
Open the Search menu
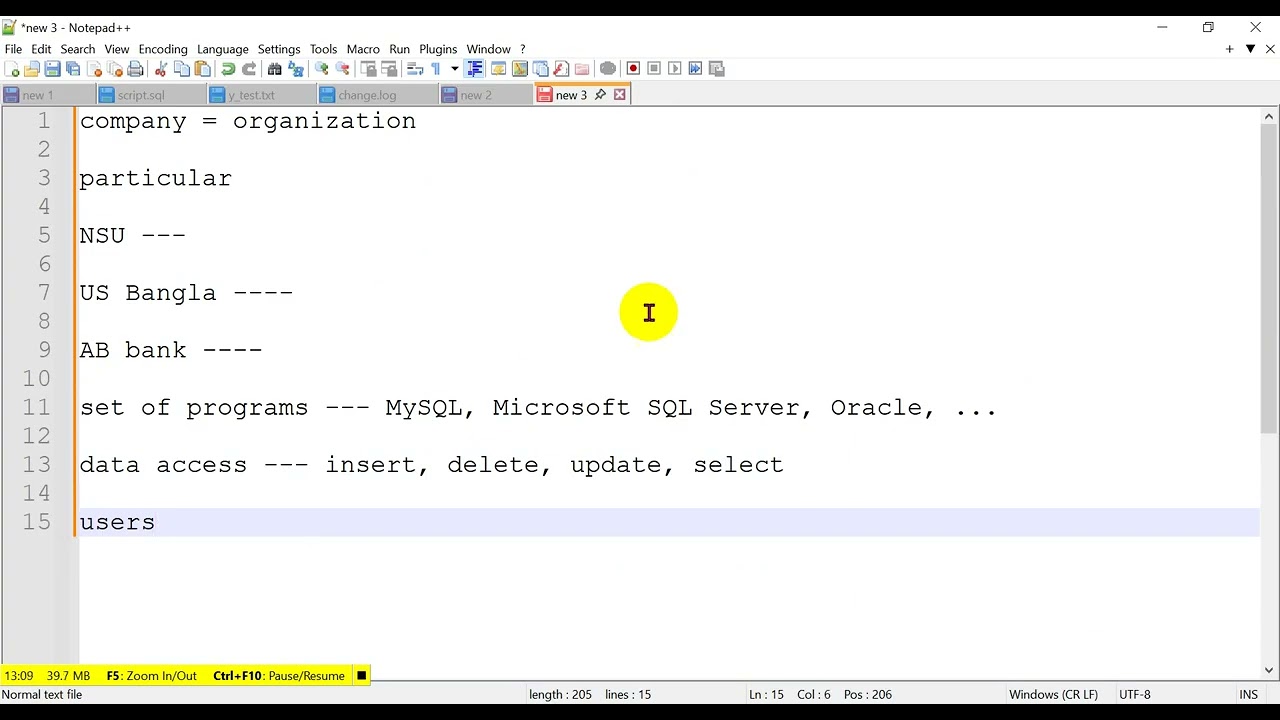78,49
